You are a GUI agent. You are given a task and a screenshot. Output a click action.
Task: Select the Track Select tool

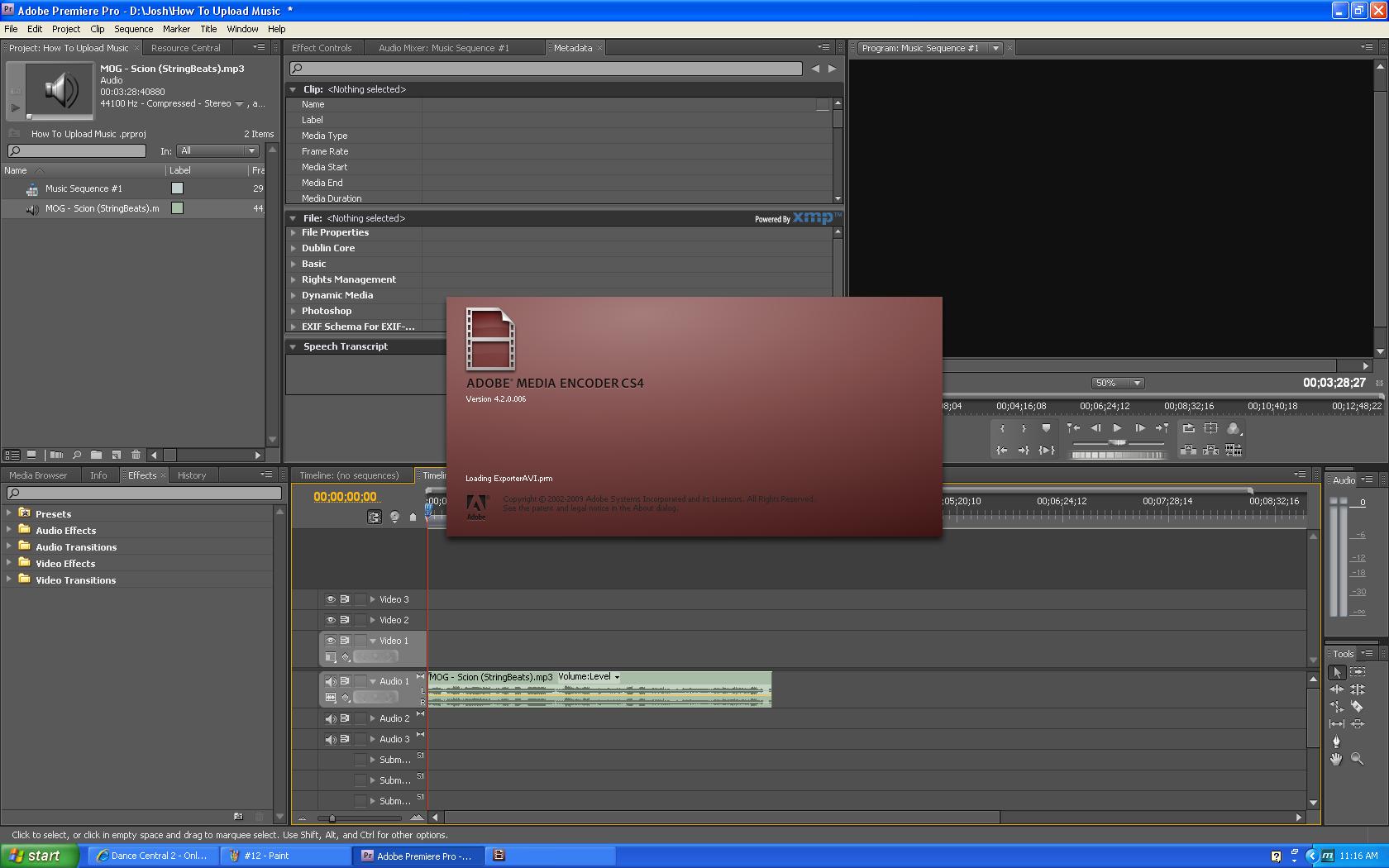click(x=1358, y=672)
